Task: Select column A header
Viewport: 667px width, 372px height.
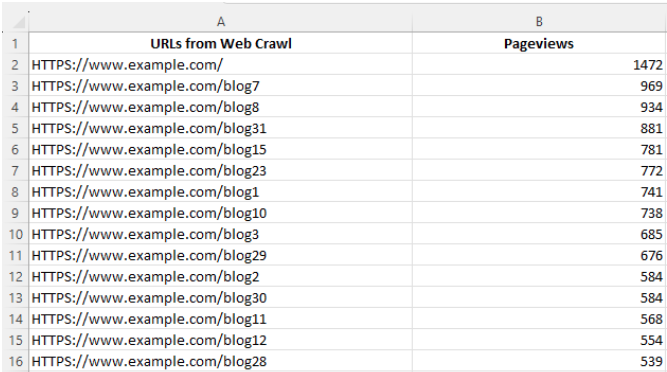Action: (220, 22)
